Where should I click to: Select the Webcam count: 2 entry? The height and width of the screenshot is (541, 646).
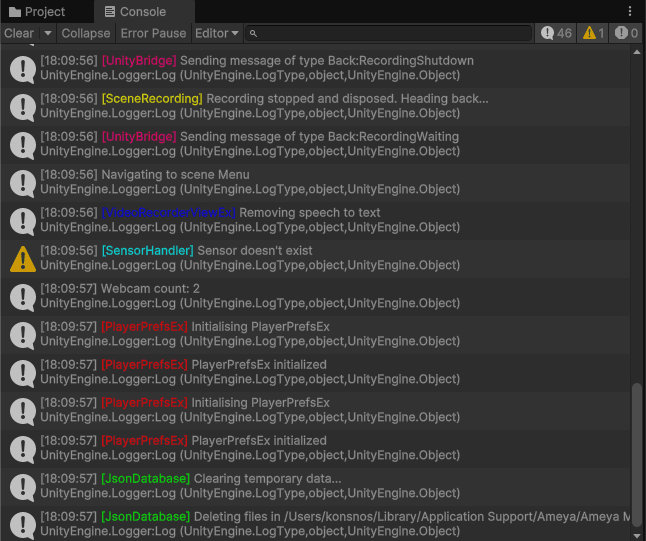click(315, 296)
